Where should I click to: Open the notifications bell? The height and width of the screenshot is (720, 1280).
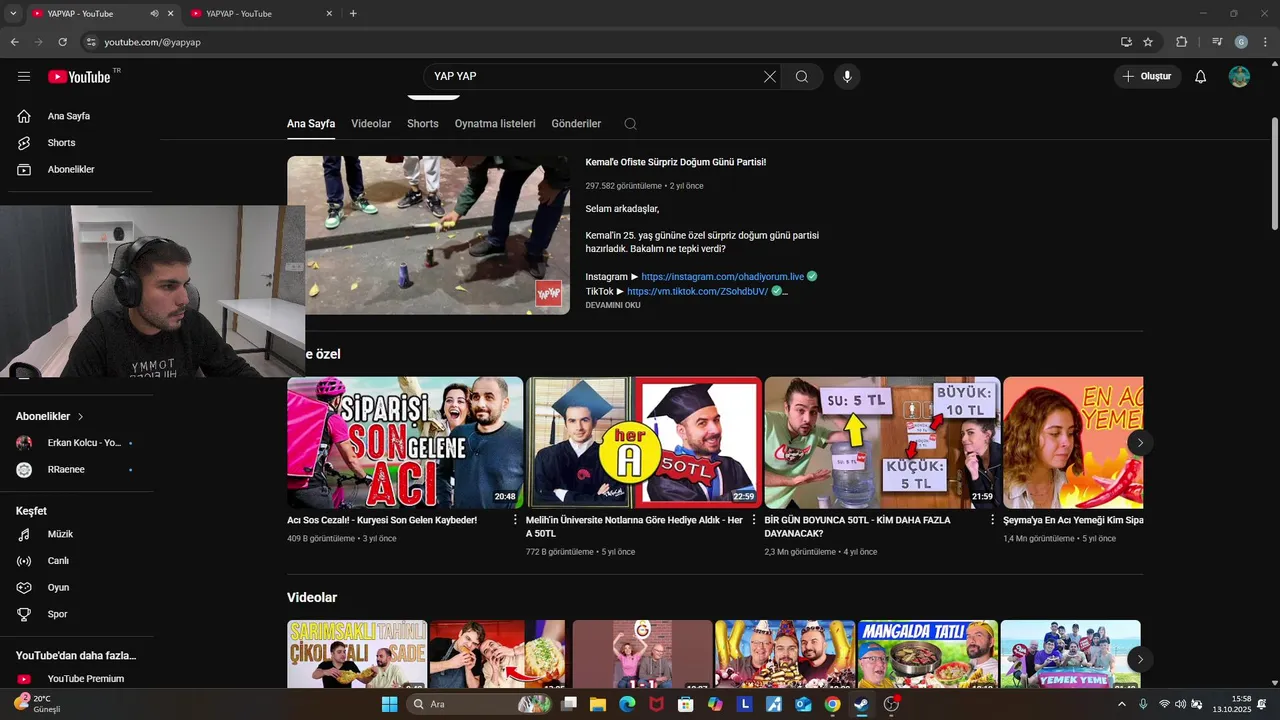1201,77
